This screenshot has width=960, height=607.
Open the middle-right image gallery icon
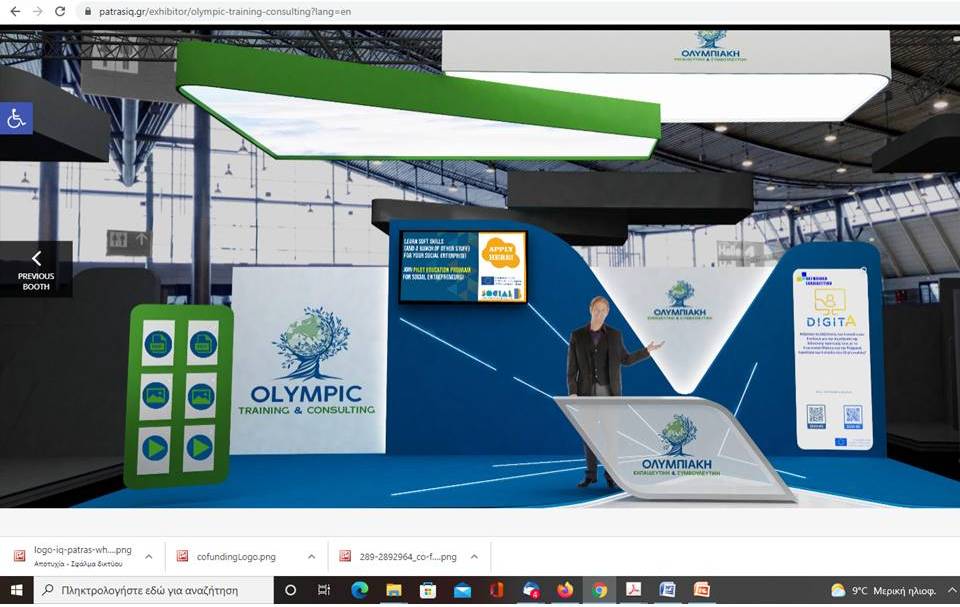(x=201, y=395)
